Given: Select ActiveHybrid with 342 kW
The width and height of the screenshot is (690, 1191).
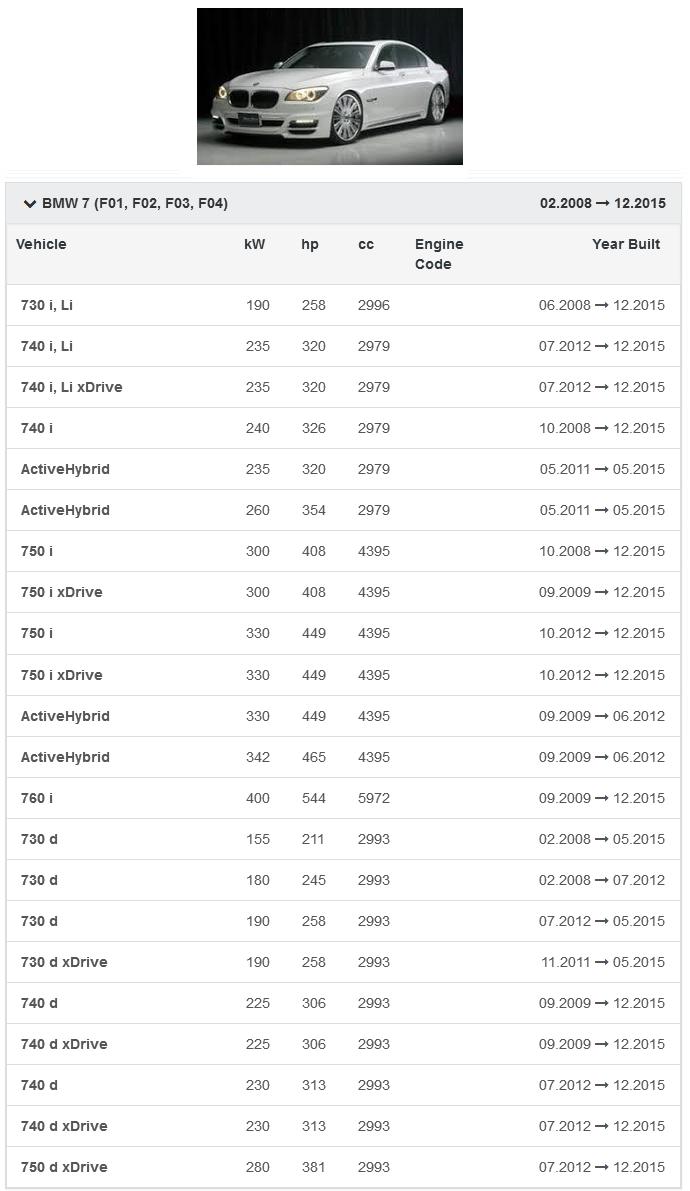Looking at the screenshot, I should click(x=65, y=757).
